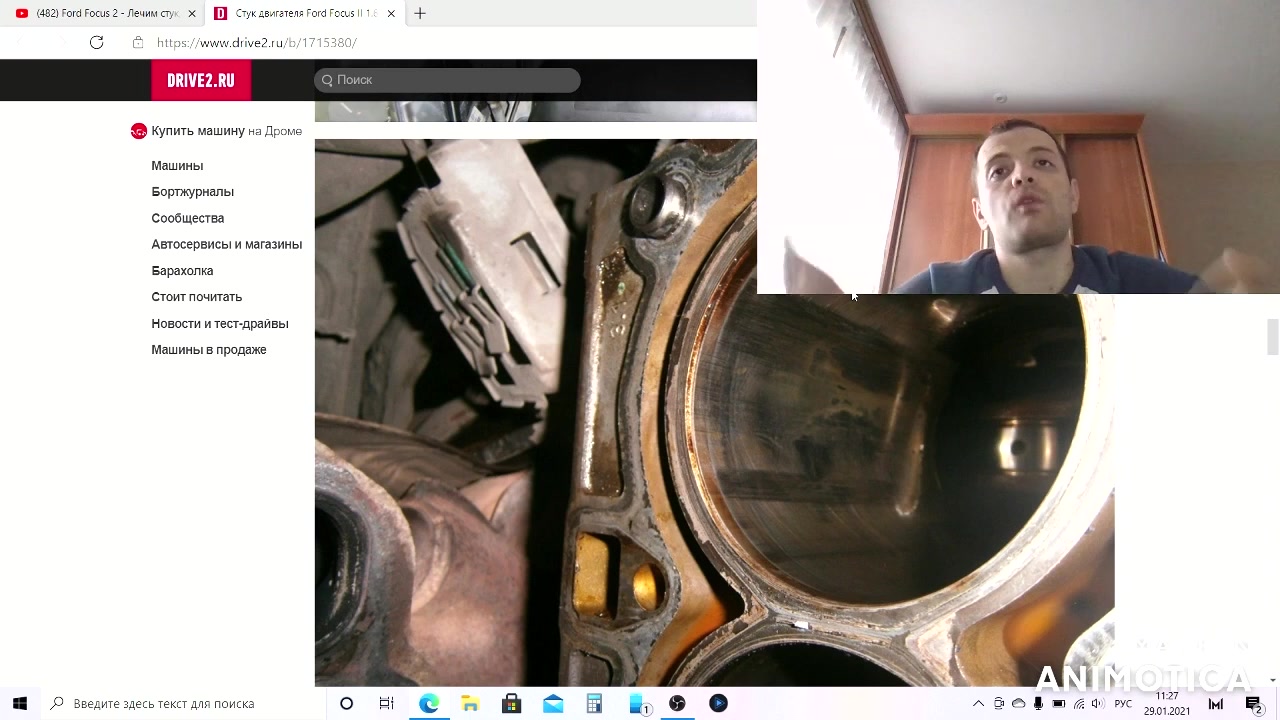
Task: Click the battery status tray icon
Action: pos(1058,704)
